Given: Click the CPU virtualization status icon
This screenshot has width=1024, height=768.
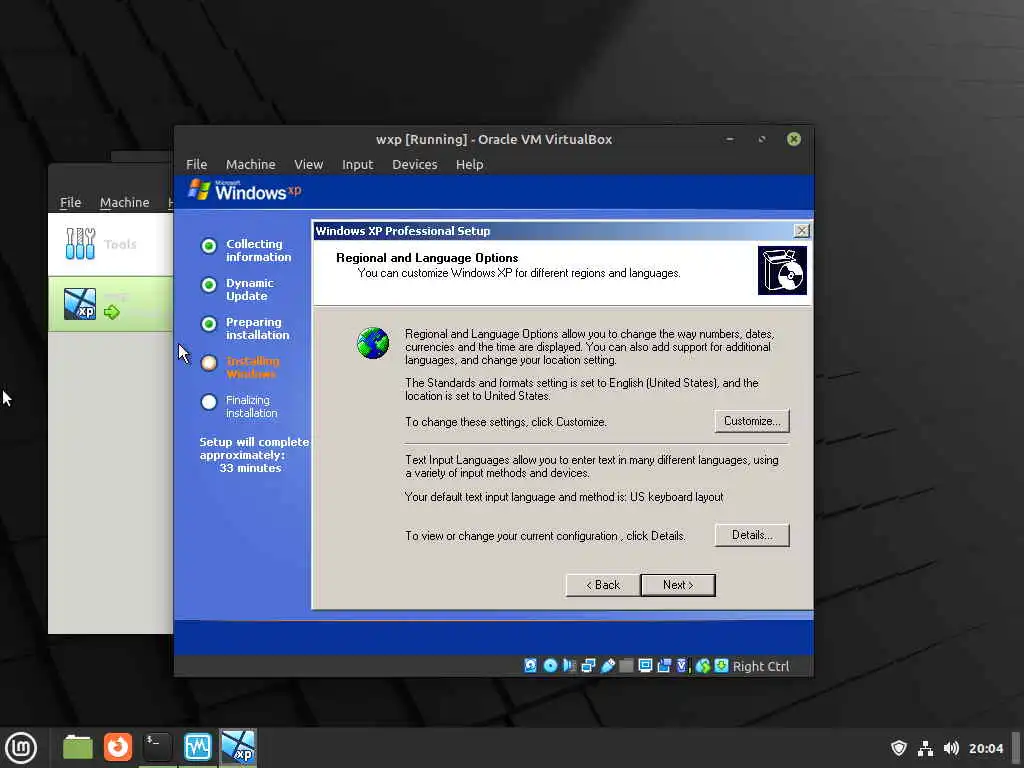Looking at the screenshot, I should [683, 665].
